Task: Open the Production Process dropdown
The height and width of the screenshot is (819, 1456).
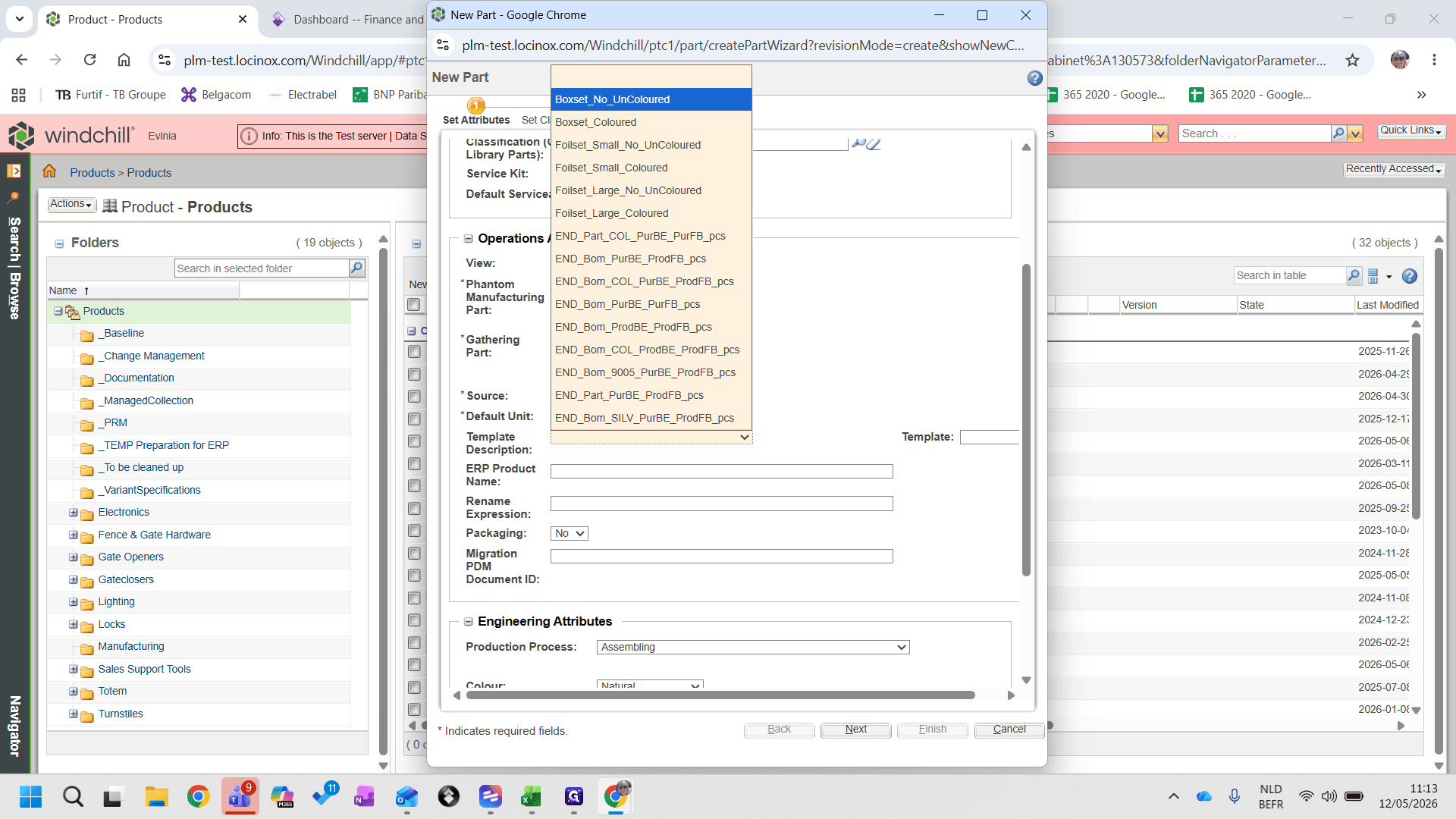Action: (x=753, y=647)
